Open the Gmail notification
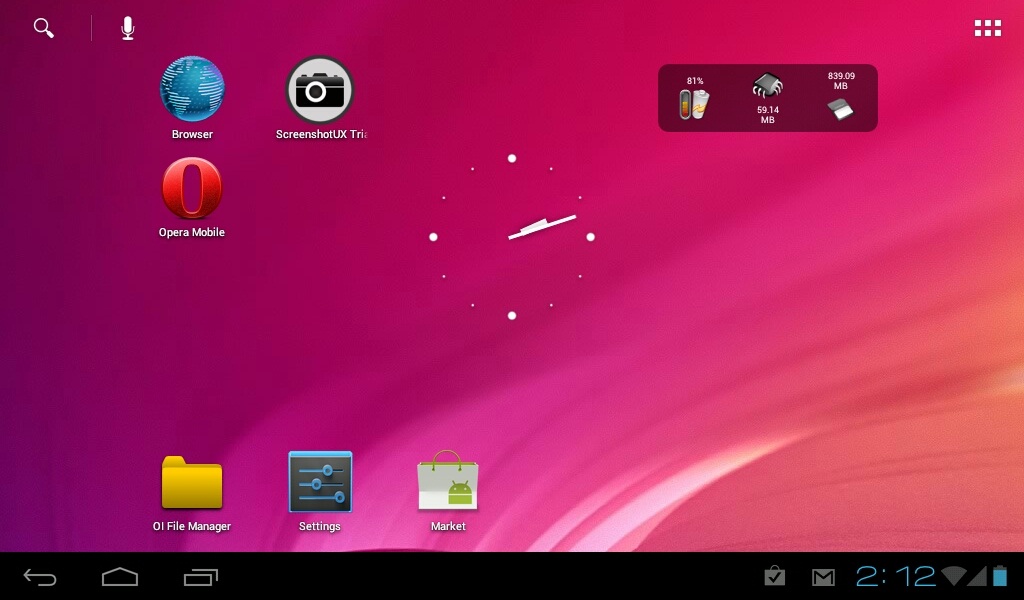The width and height of the screenshot is (1024, 600). (824, 577)
